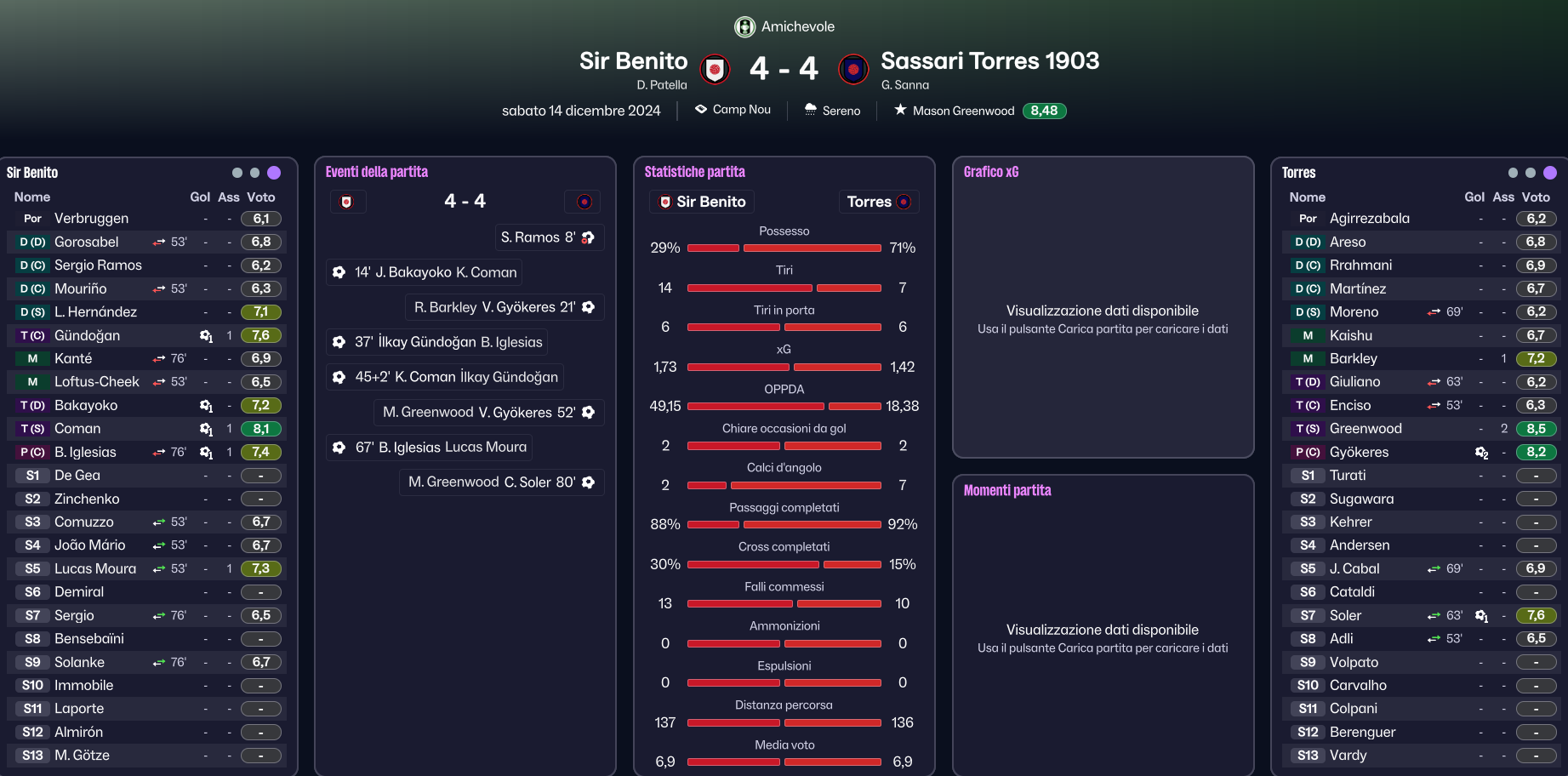This screenshot has height=776, width=1568.
Task: Click Torres crest in Eventi della partita
Action: coord(584,202)
